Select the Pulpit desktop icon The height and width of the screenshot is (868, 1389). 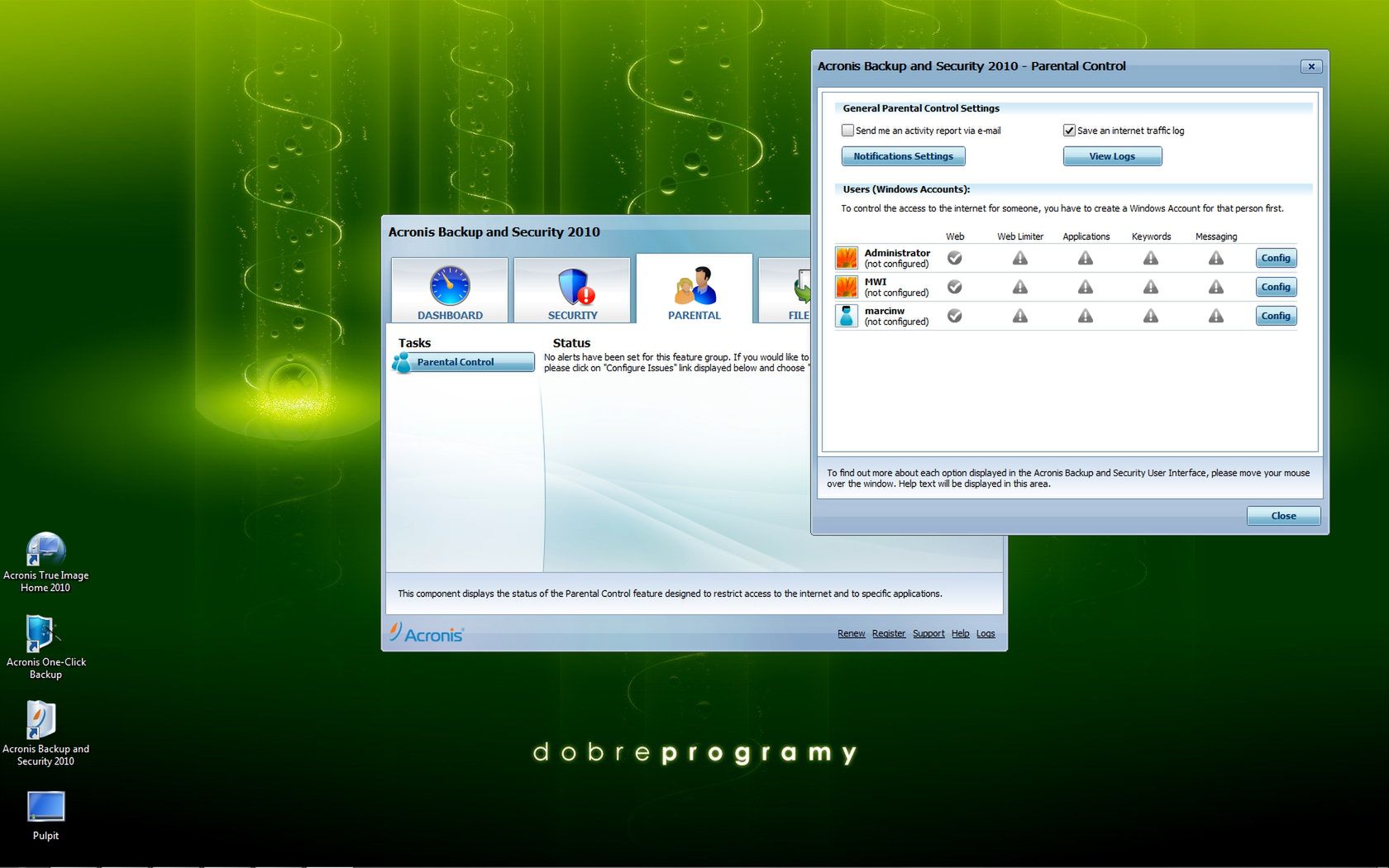pyautogui.click(x=46, y=817)
